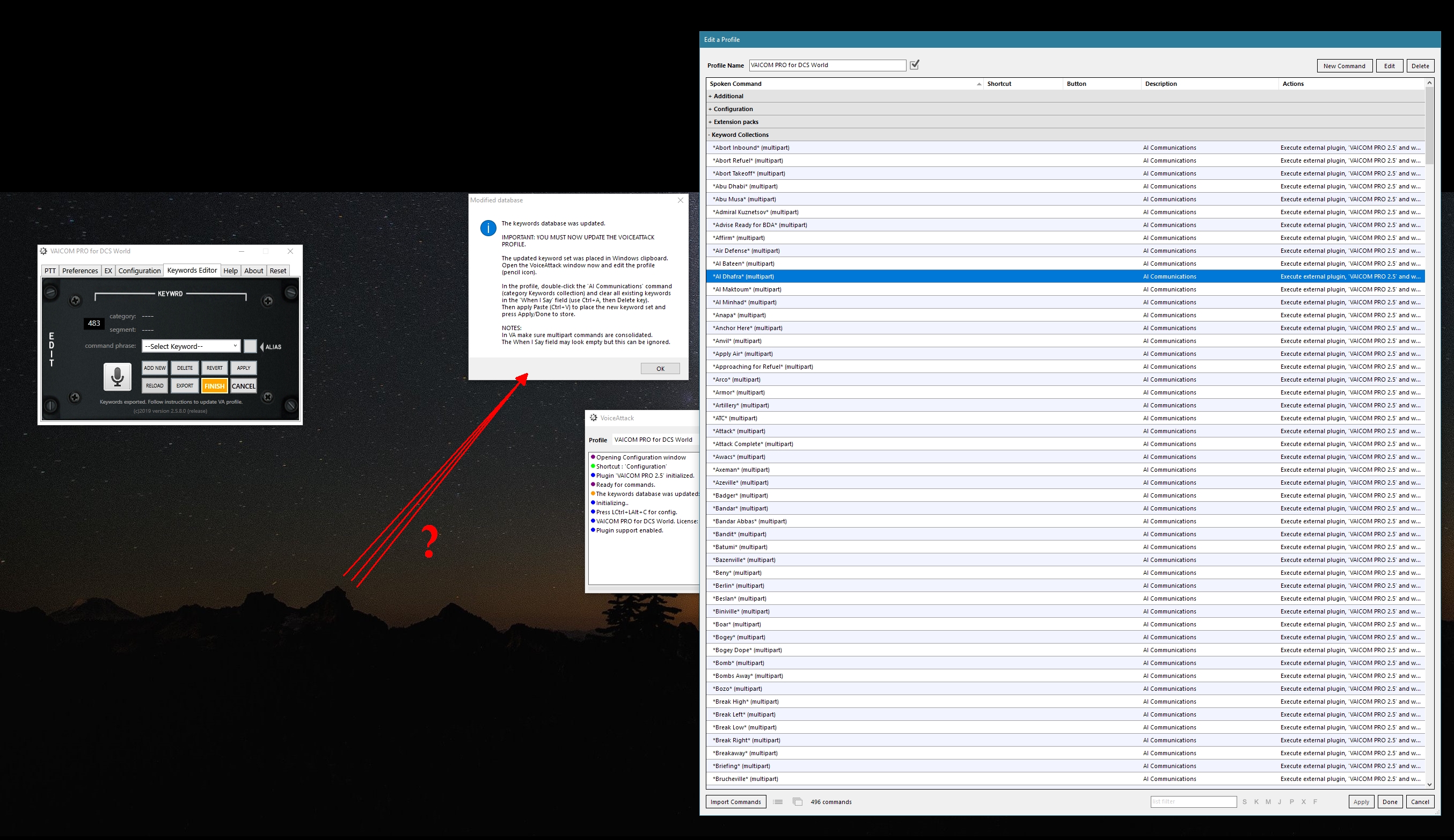This screenshot has height=840, width=1454.
Task: Select the *Bogey Dope* (multipart) row
Action: pos(1065,649)
